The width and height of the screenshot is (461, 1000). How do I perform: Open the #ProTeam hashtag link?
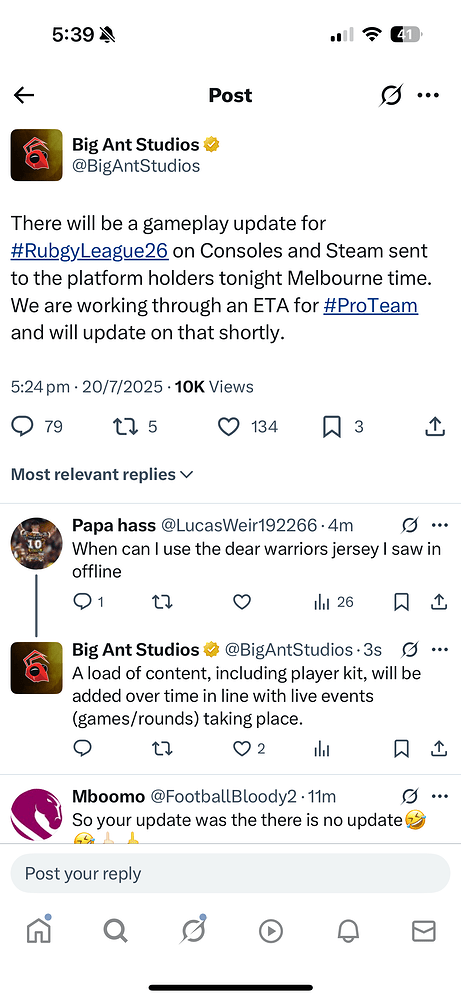[x=370, y=305]
